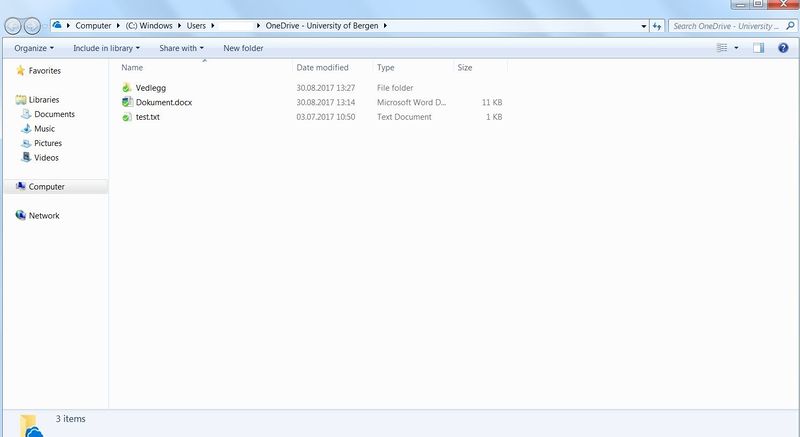Click the Favorites star icon

pyautogui.click(x=20, y=70)
